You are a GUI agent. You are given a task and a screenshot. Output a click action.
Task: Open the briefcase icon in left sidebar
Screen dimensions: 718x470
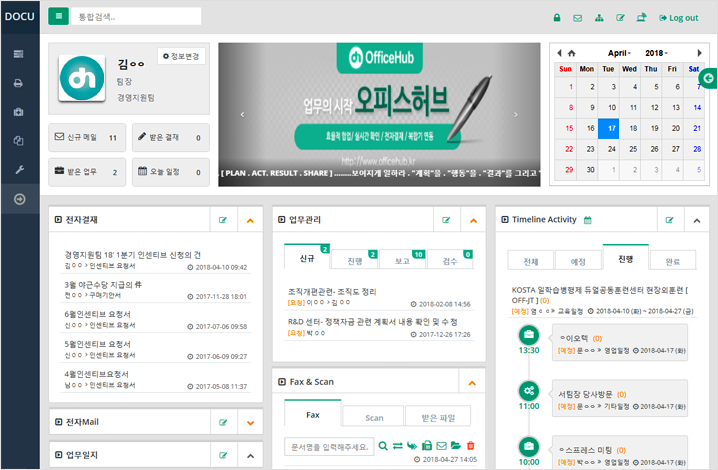19,112
